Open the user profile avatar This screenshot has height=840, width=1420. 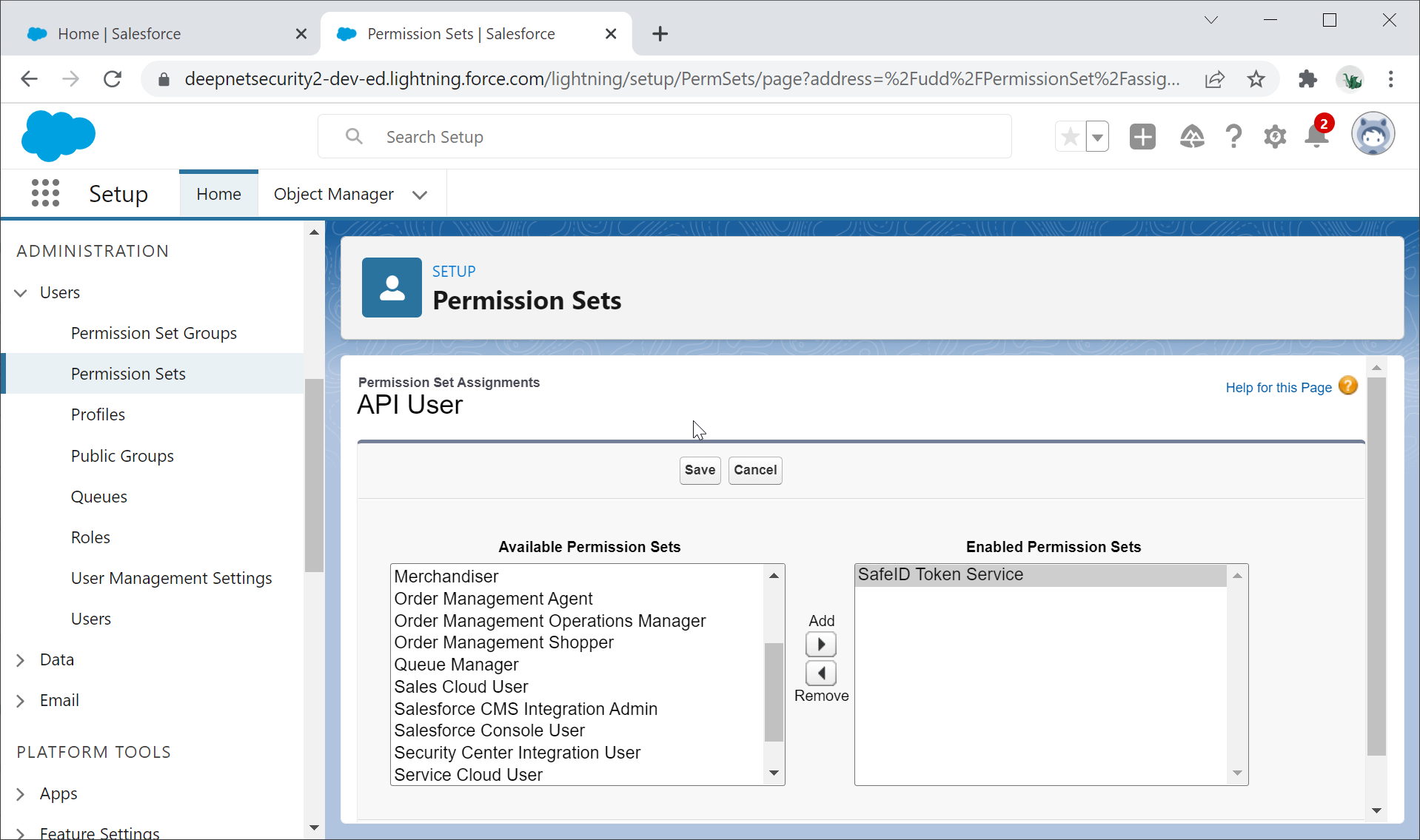point(1373,135)
